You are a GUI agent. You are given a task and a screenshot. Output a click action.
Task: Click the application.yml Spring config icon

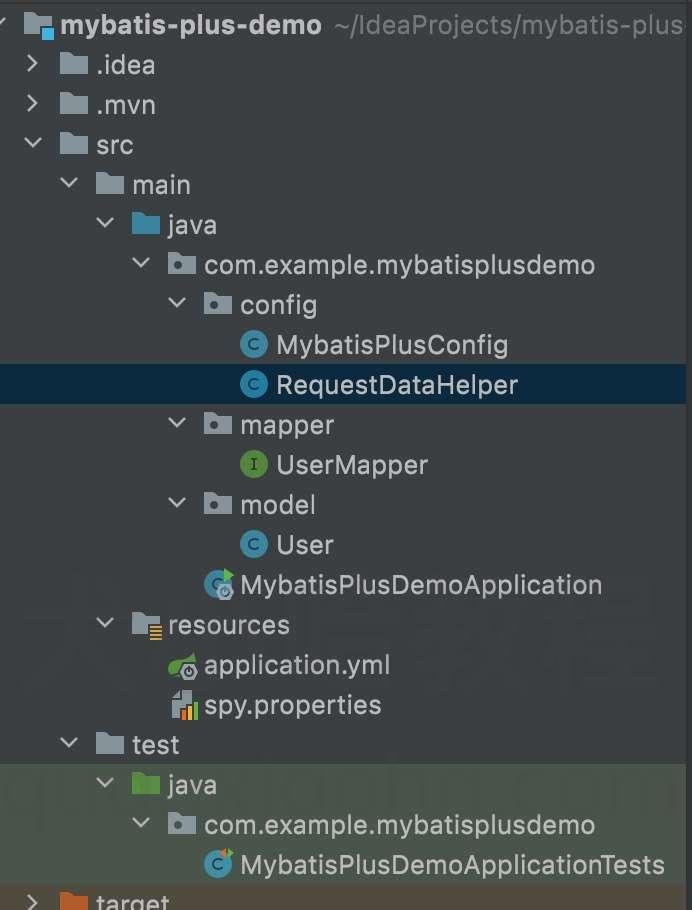click(183, 665)
